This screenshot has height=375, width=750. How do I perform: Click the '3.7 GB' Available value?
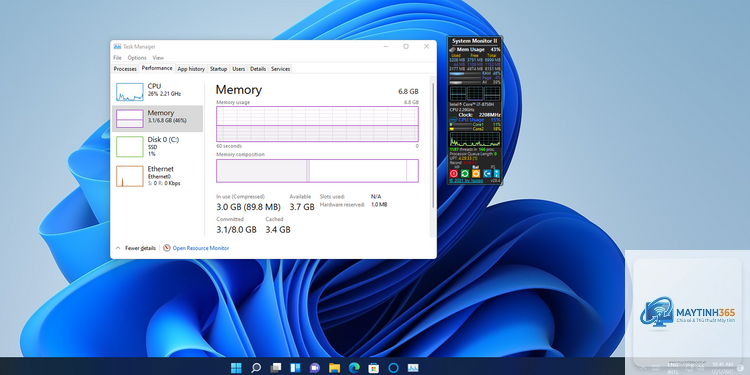pyautogui.click(x=302, y=207)
